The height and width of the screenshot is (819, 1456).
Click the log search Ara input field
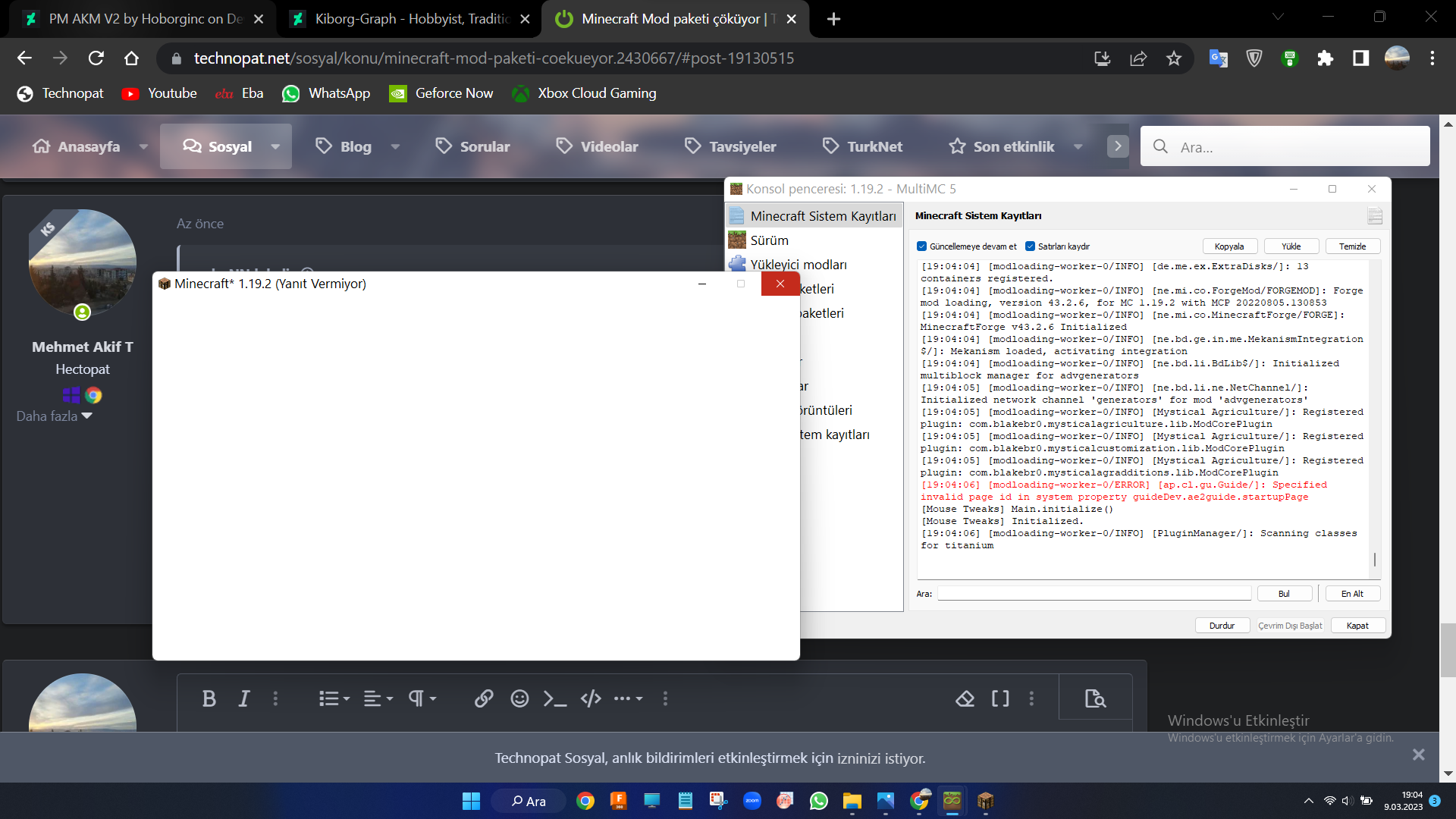point(1094,594)
